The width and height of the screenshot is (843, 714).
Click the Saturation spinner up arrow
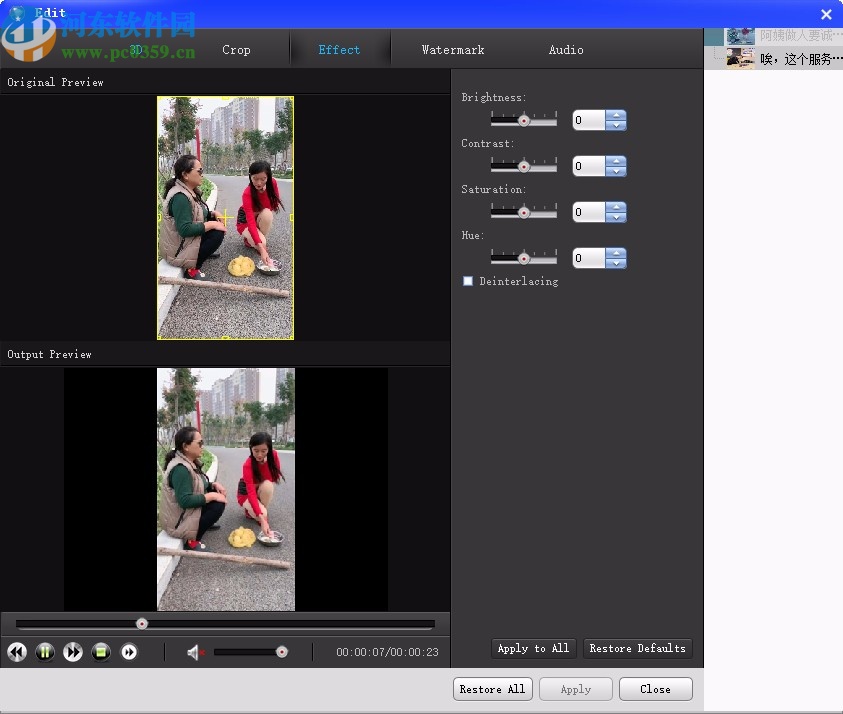pos(617,207)
